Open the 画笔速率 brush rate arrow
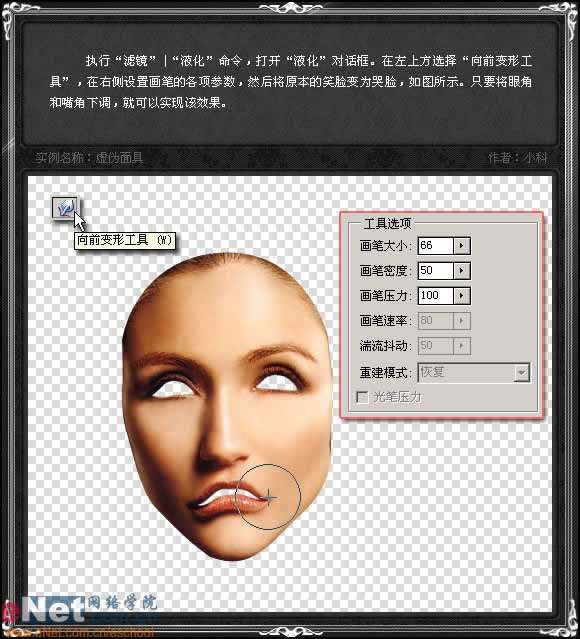Screen dimensions: 580x639 (x=462, y=321)
